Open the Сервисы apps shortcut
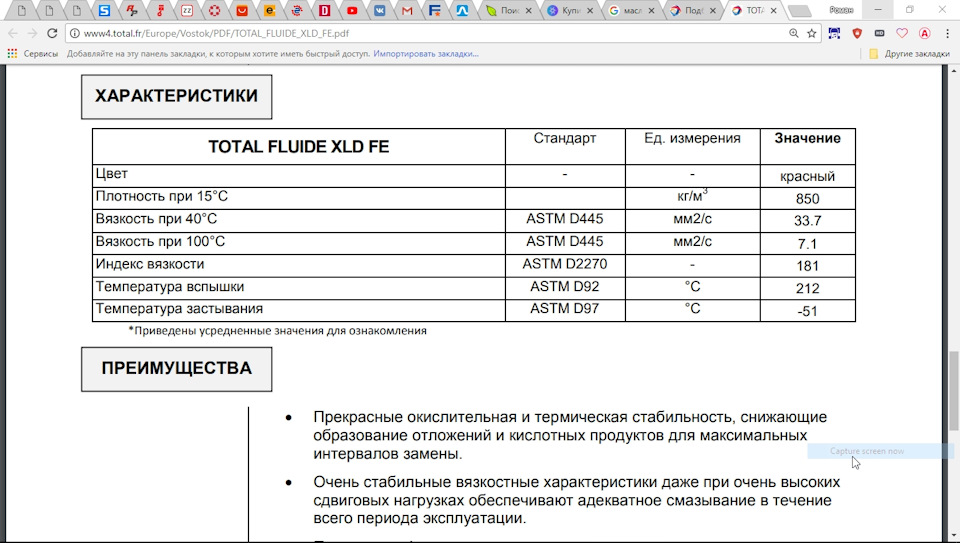 [x=32, y=54]
